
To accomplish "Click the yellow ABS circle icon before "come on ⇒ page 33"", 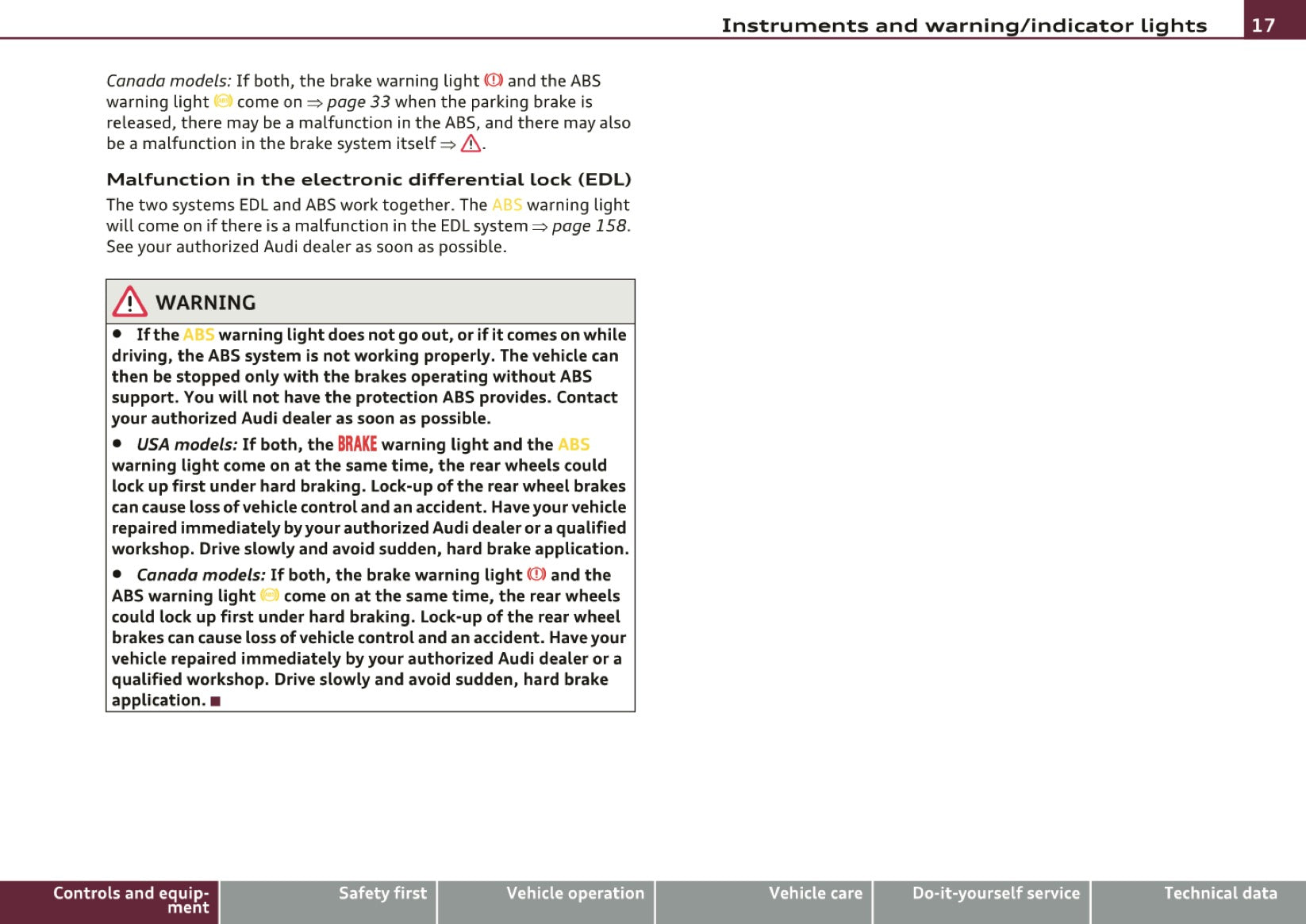I will click(223, 101).
